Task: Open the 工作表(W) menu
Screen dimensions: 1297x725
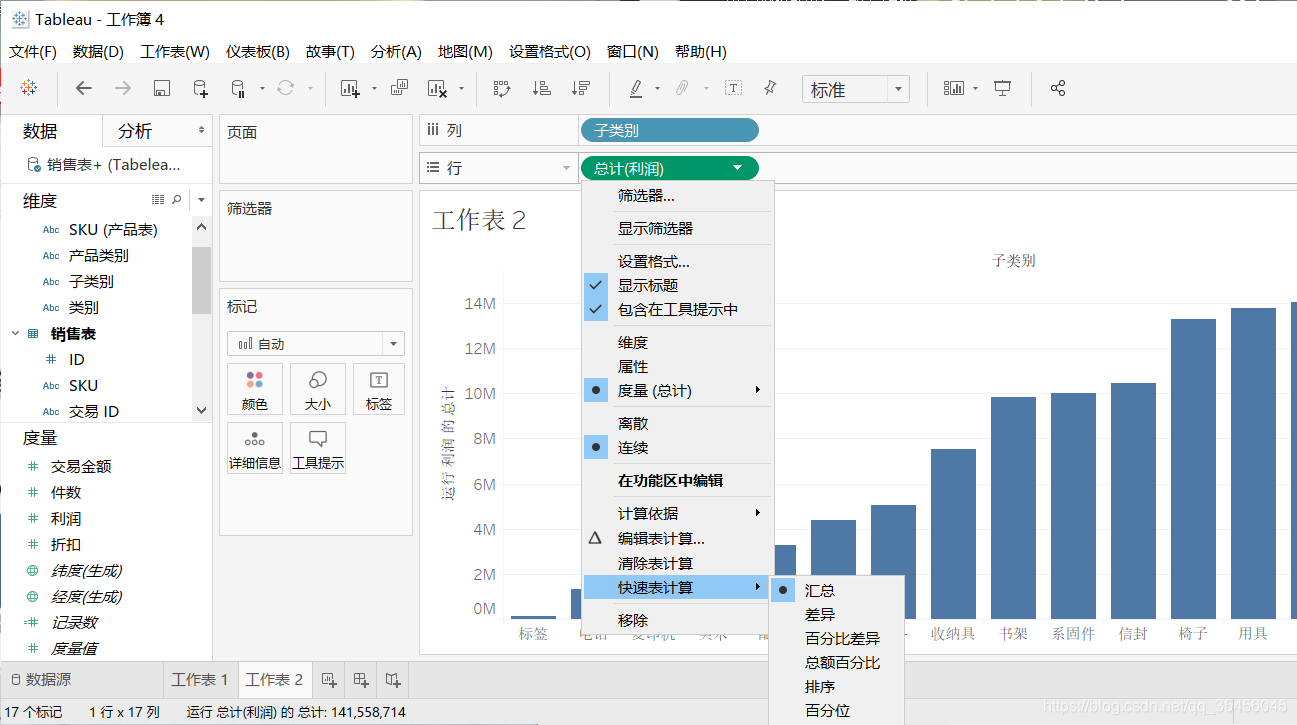Action: 175,52
